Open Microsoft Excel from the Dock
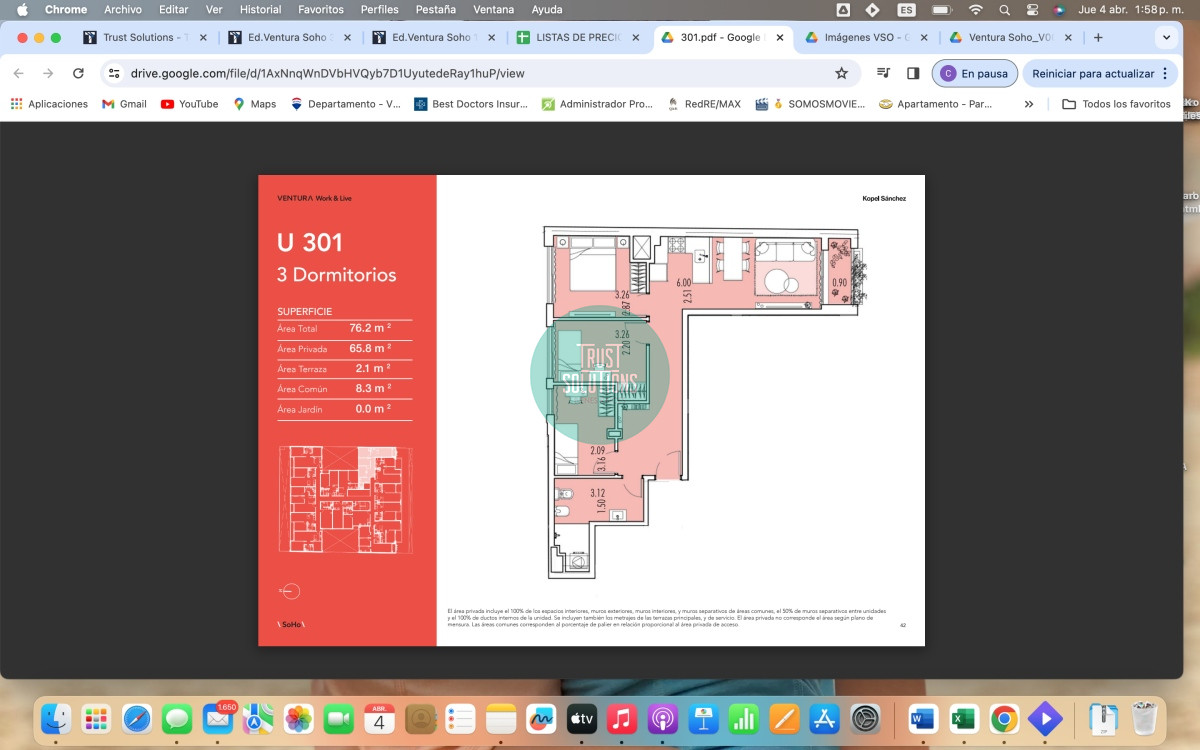1200x750 pixels. [x=964, y=718]
